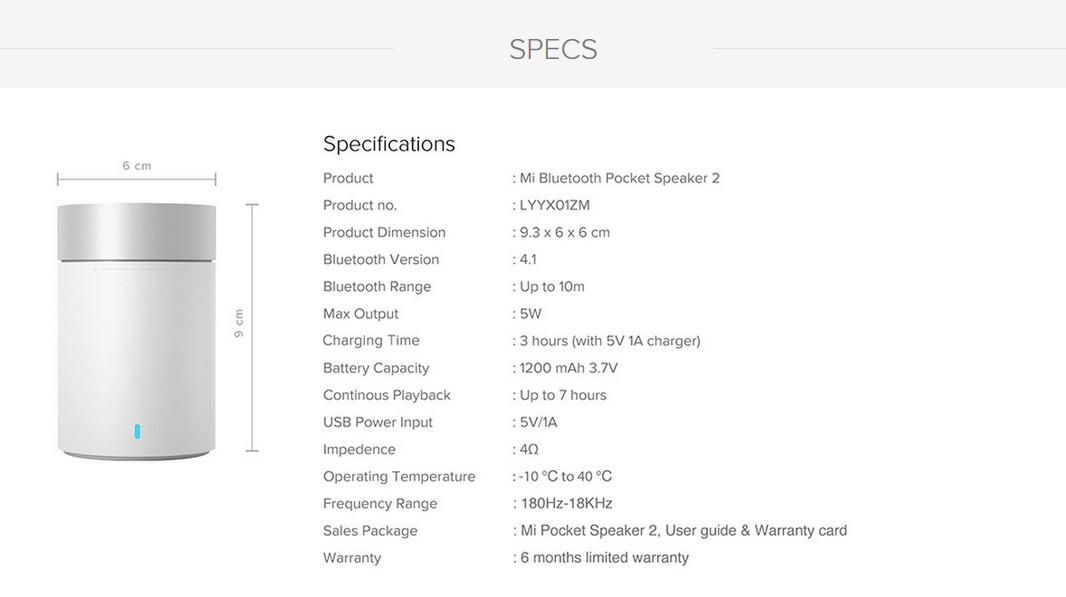Click the Frequency Range value 180Hz-18KHz
Image resolution: width=1066 pixels, height=597 pixels.
click(x=566, y=504)
